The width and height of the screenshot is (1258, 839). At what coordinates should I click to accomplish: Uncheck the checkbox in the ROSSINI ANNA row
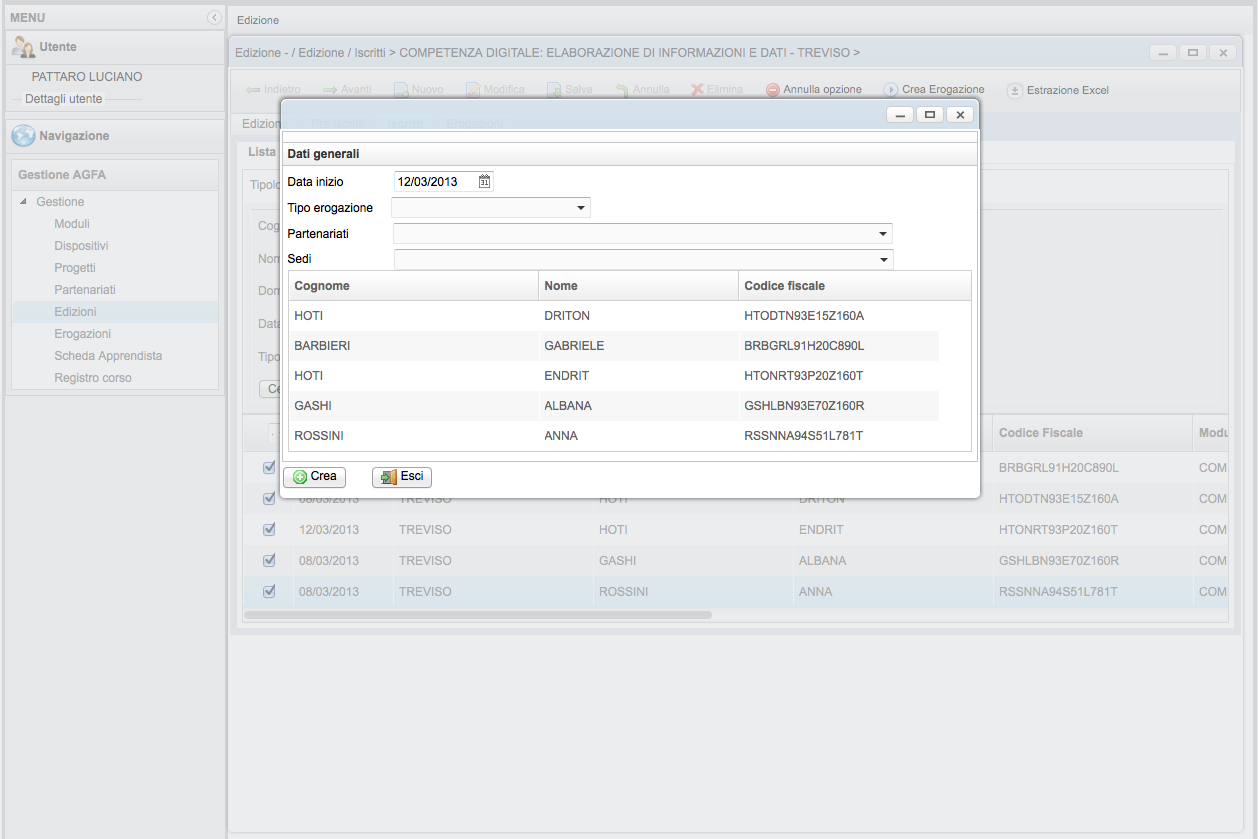click(269, 591)
